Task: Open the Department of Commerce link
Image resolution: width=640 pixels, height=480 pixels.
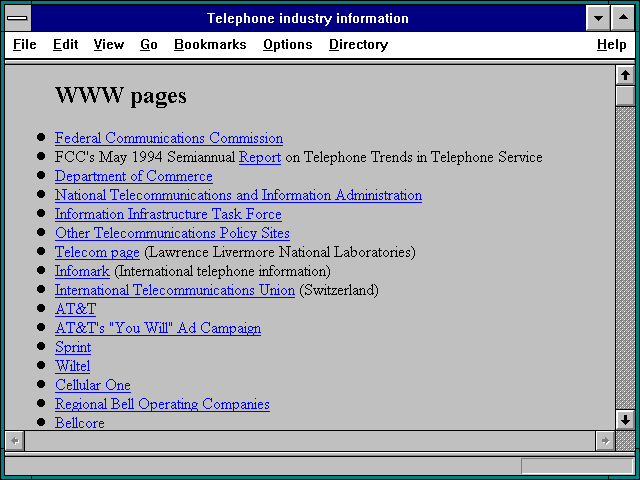Action: [134, 176]
